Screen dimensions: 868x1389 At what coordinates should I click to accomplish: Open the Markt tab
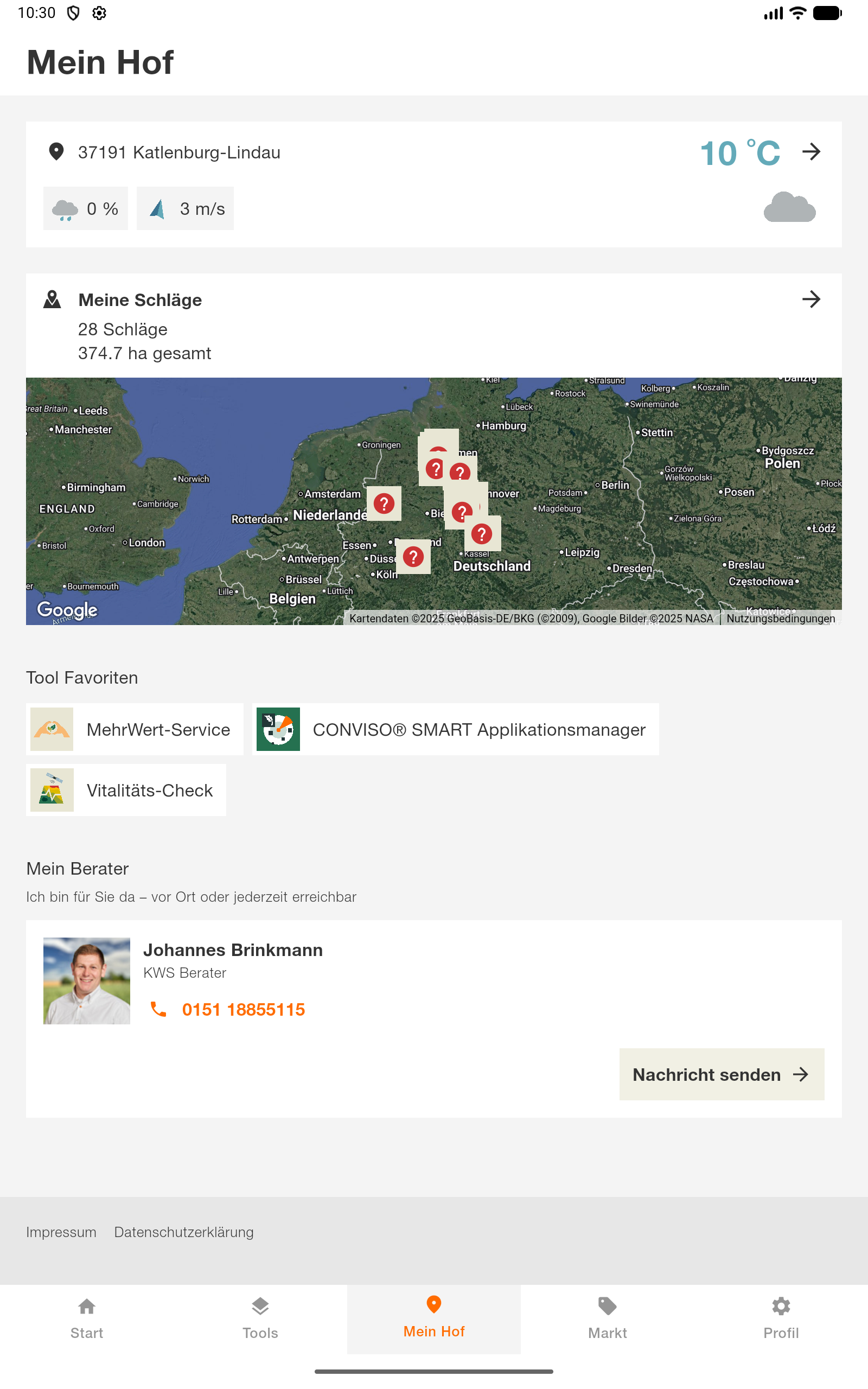click(x=608, y=1319)
